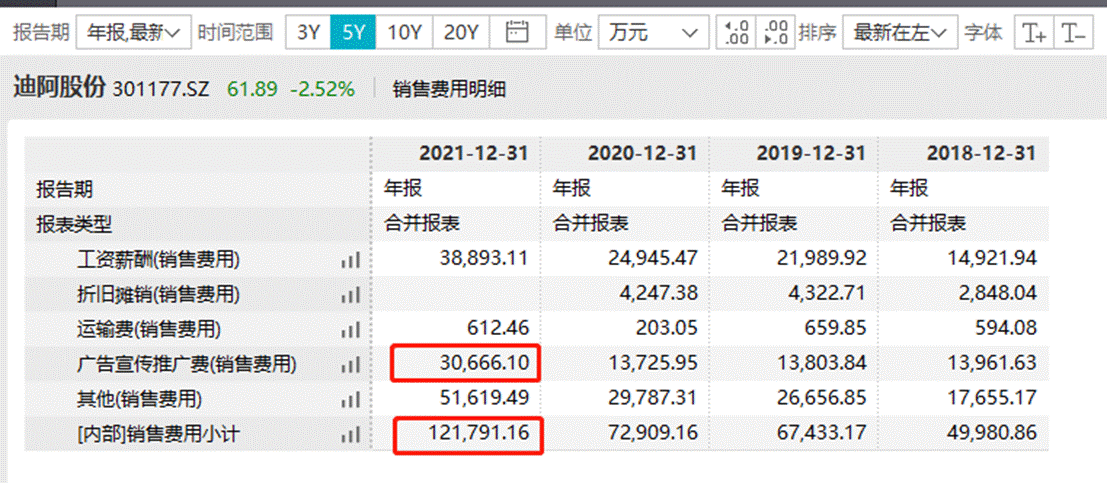Open chart icon for 折旧摊销 row
This screenshot has width=1107, height=483.
click(350, 295)
